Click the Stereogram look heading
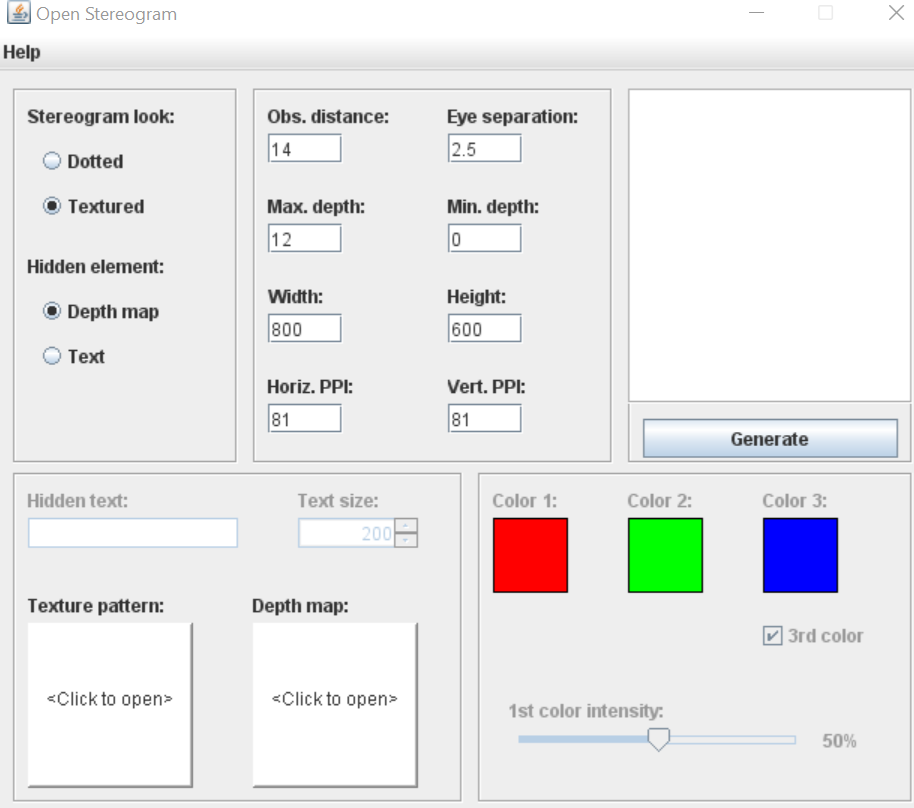914x808 pixels. pos(101,117)
